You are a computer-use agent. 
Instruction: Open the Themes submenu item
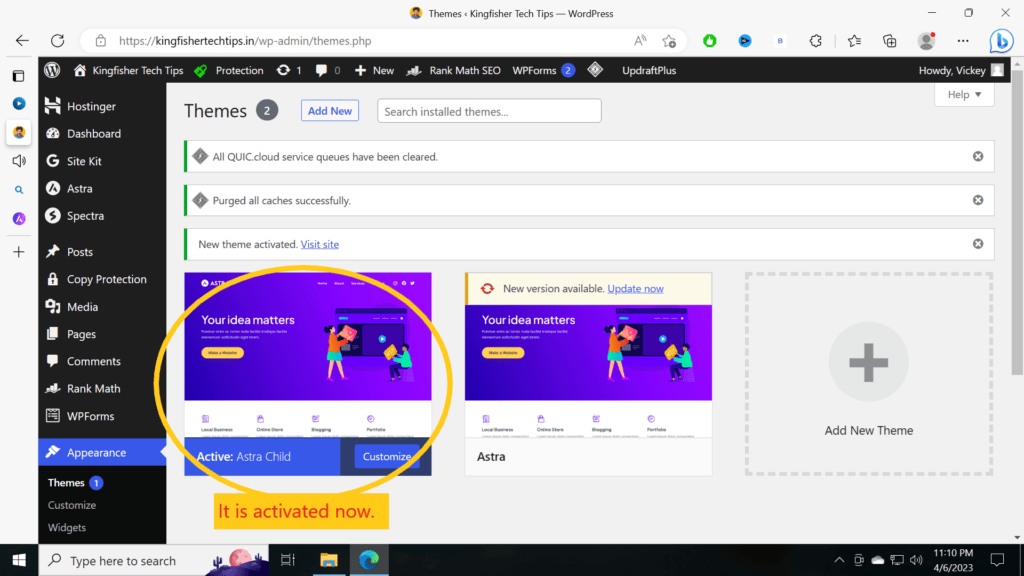click(66, 483)
